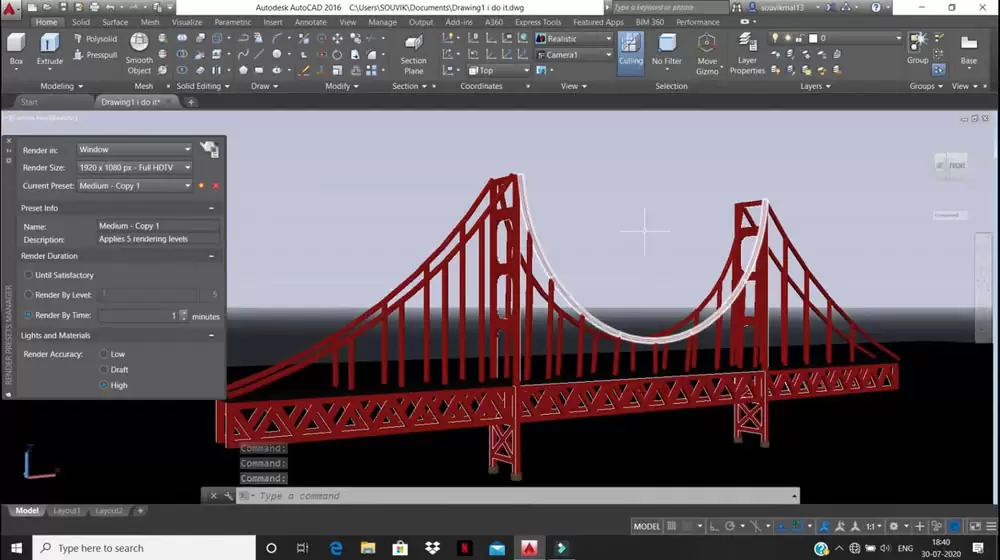
Task: Open the Current Preset dropdown
Action: (187, 186)
